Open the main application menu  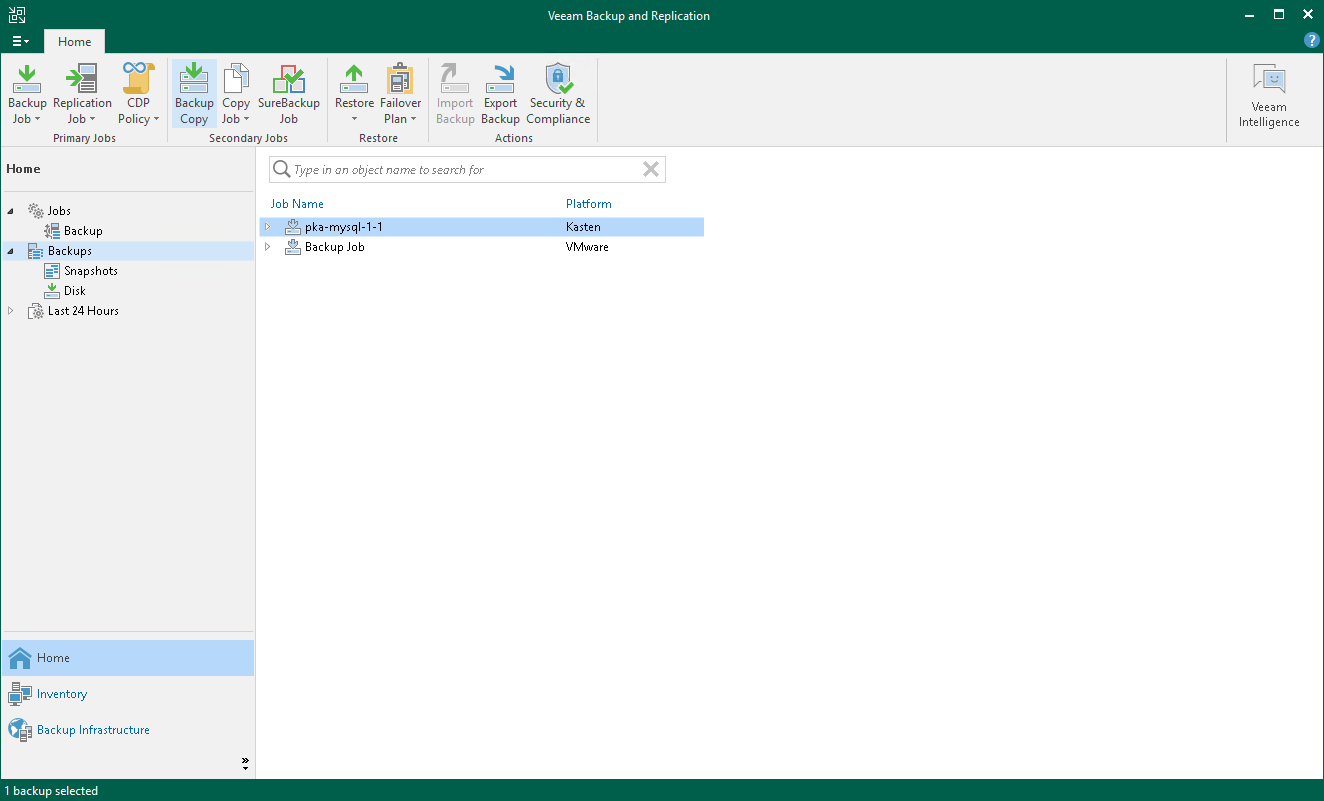point(20,41)
